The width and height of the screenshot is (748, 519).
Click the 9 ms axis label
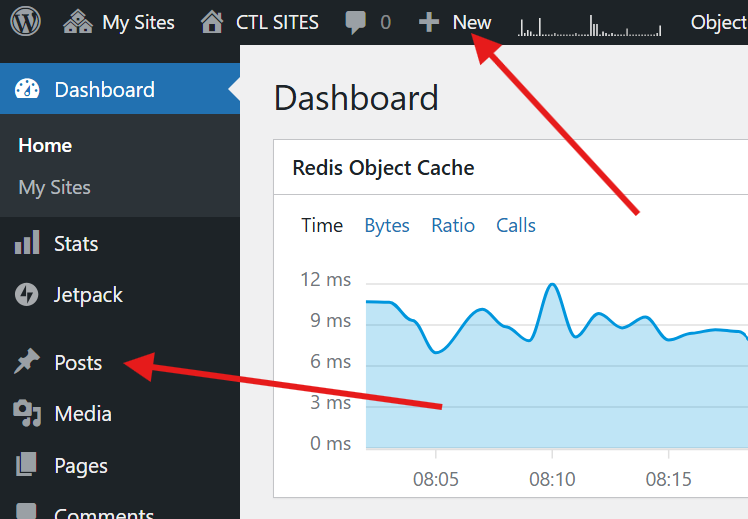pyautogui.click(x=331, y=321)
